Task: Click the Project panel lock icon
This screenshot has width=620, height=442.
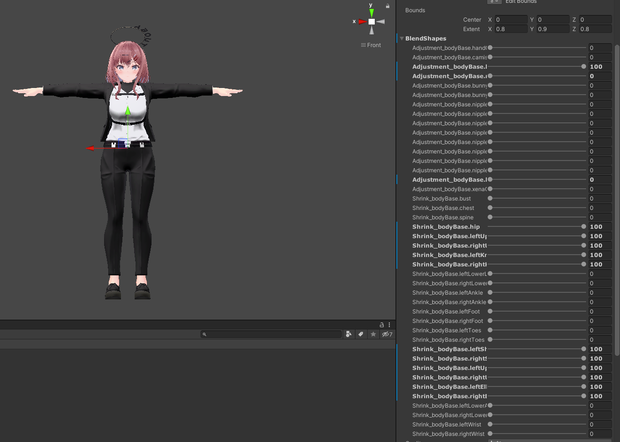Action: (x=382, y=325)
